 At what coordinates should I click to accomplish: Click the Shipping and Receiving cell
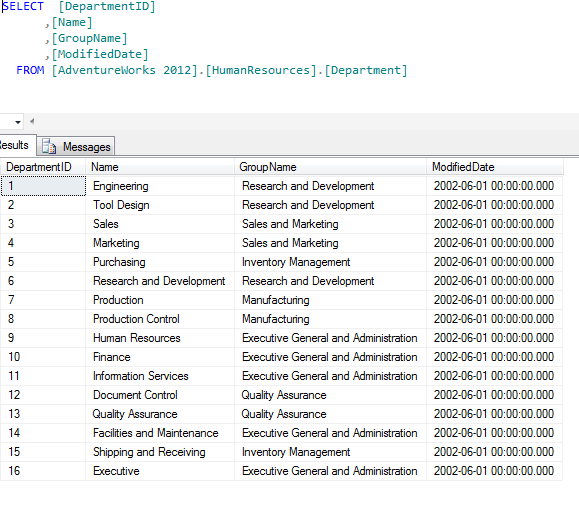pyautogui.click(x=160, y=452)
